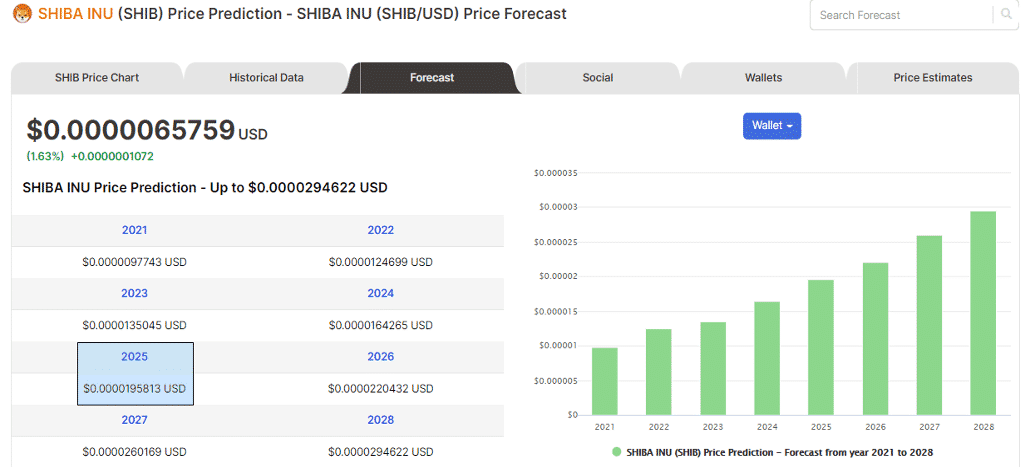Open the 2022 forecast year link
This screenshot has height=468, width=1030.
click(381, 230)
